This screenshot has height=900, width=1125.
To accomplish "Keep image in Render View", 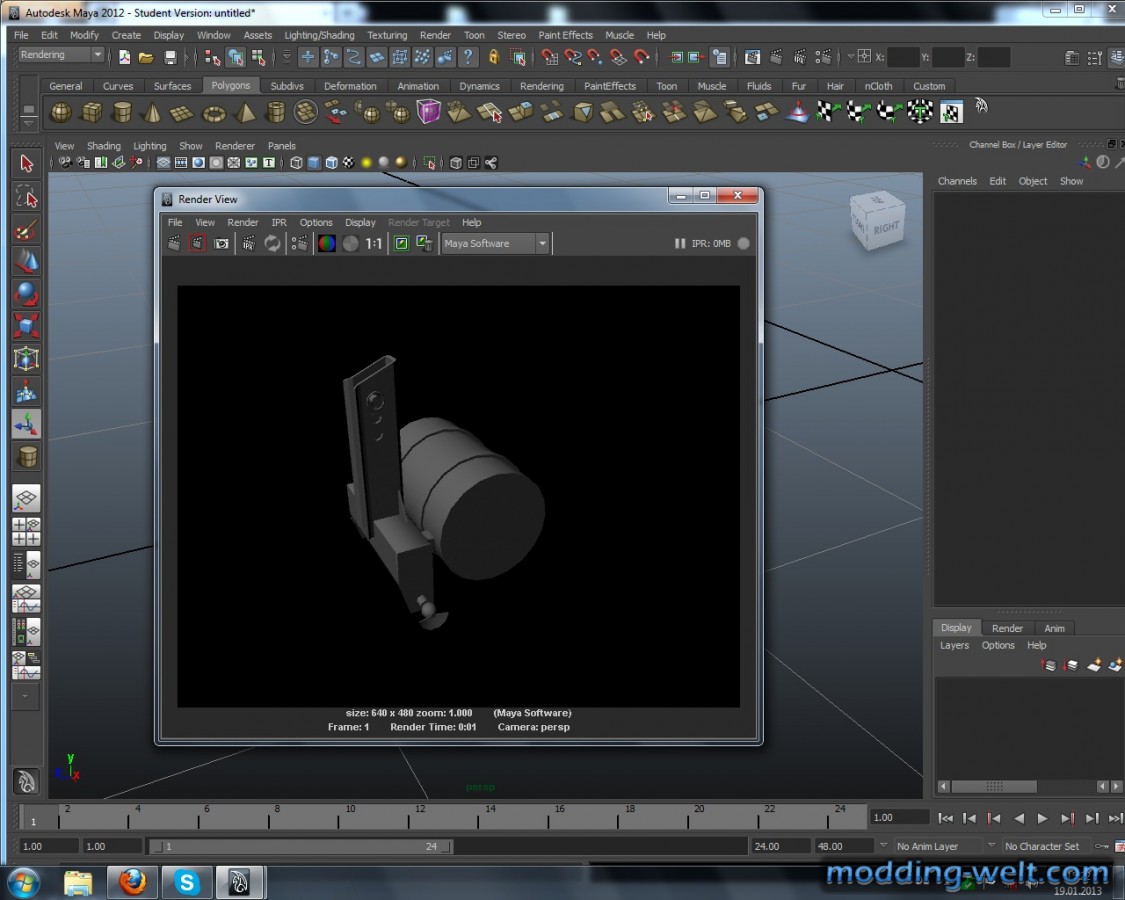I will click(402, 243).
